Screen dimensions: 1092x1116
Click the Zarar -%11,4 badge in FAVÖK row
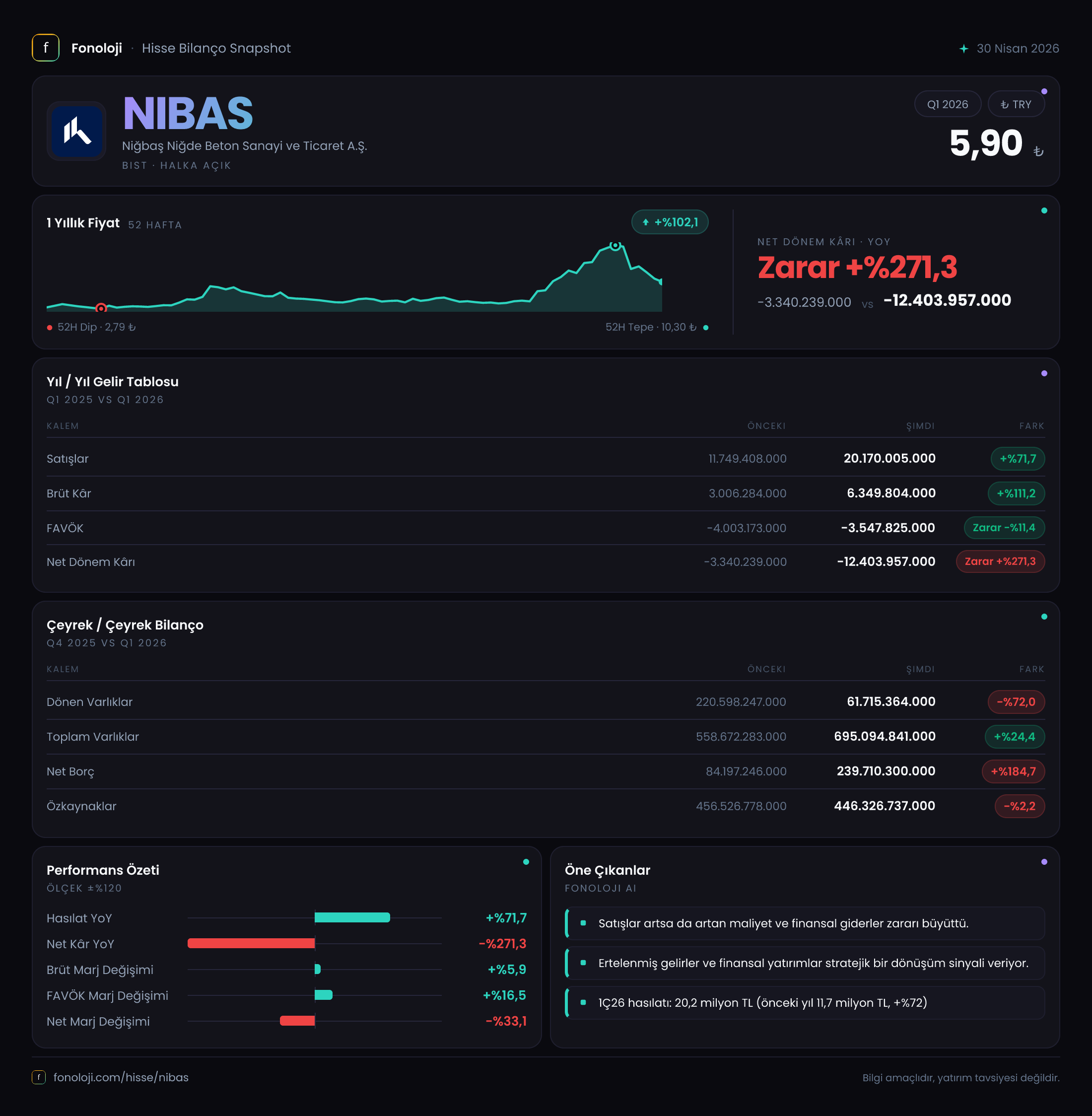click(1004, 528)
